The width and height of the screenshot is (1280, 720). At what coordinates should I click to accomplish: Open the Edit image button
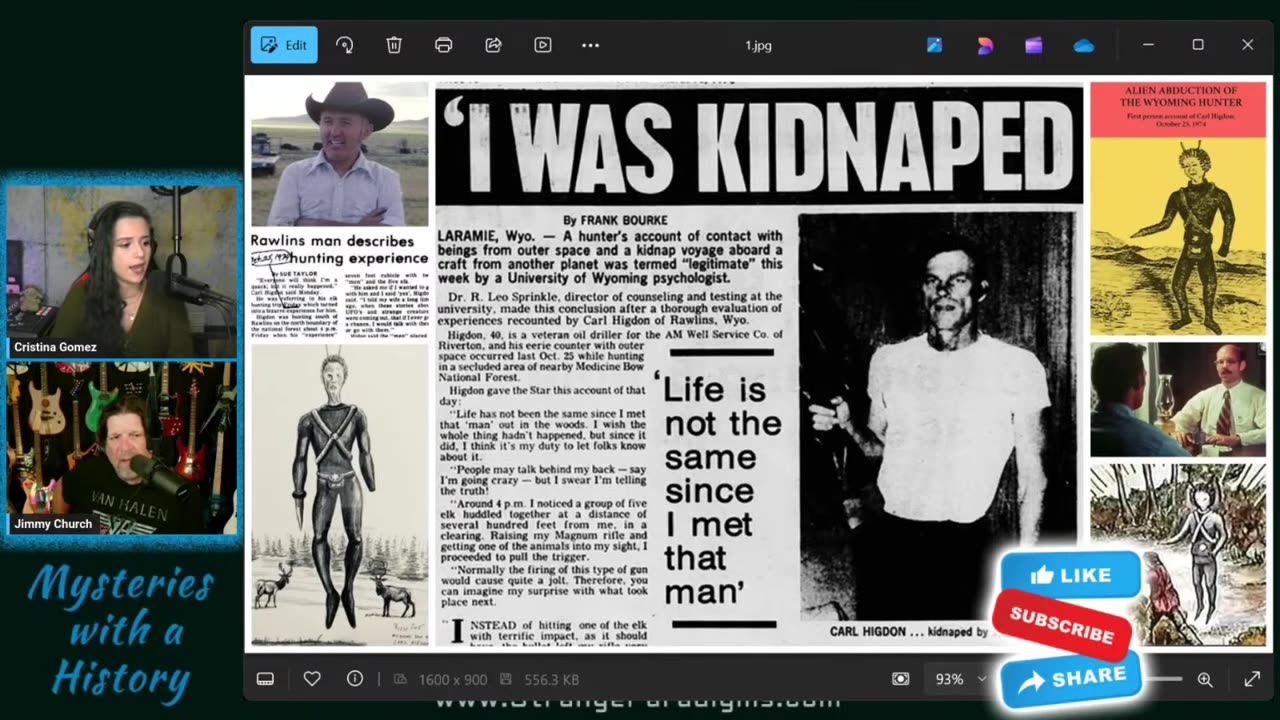[x=284, y=45]
